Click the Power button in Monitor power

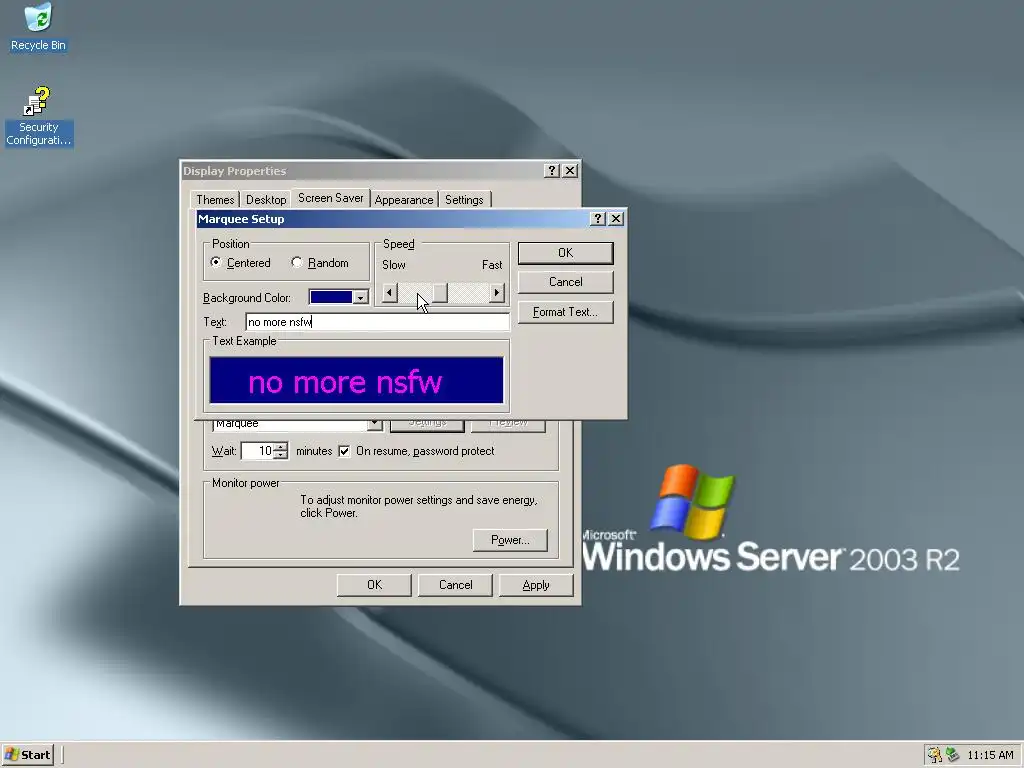510,540
